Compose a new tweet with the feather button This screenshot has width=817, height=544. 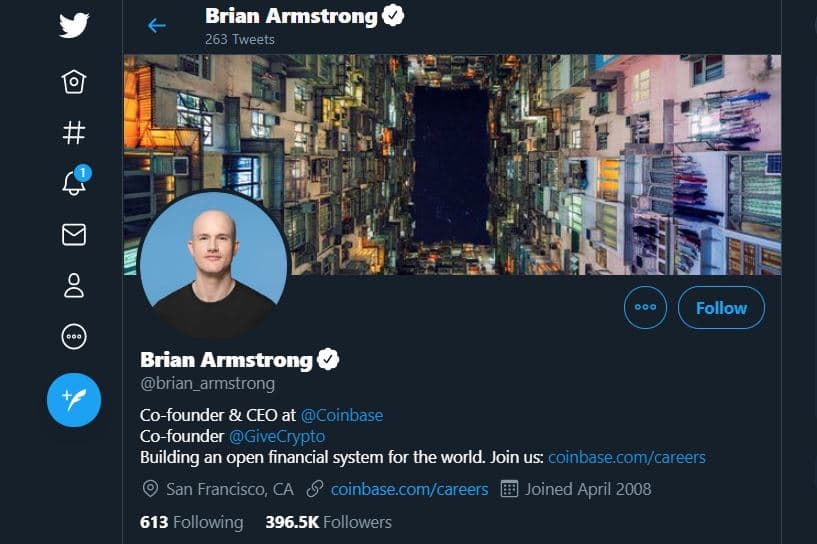tap(74, 400)
